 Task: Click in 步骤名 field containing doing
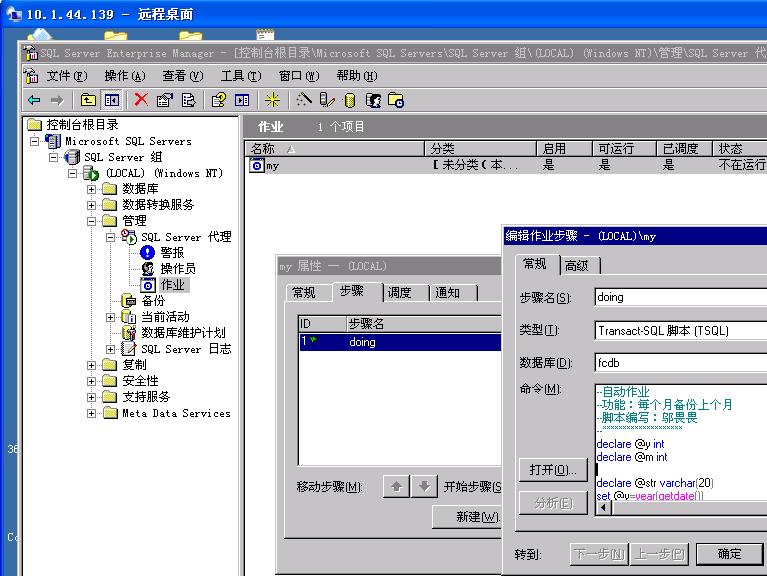681,297
